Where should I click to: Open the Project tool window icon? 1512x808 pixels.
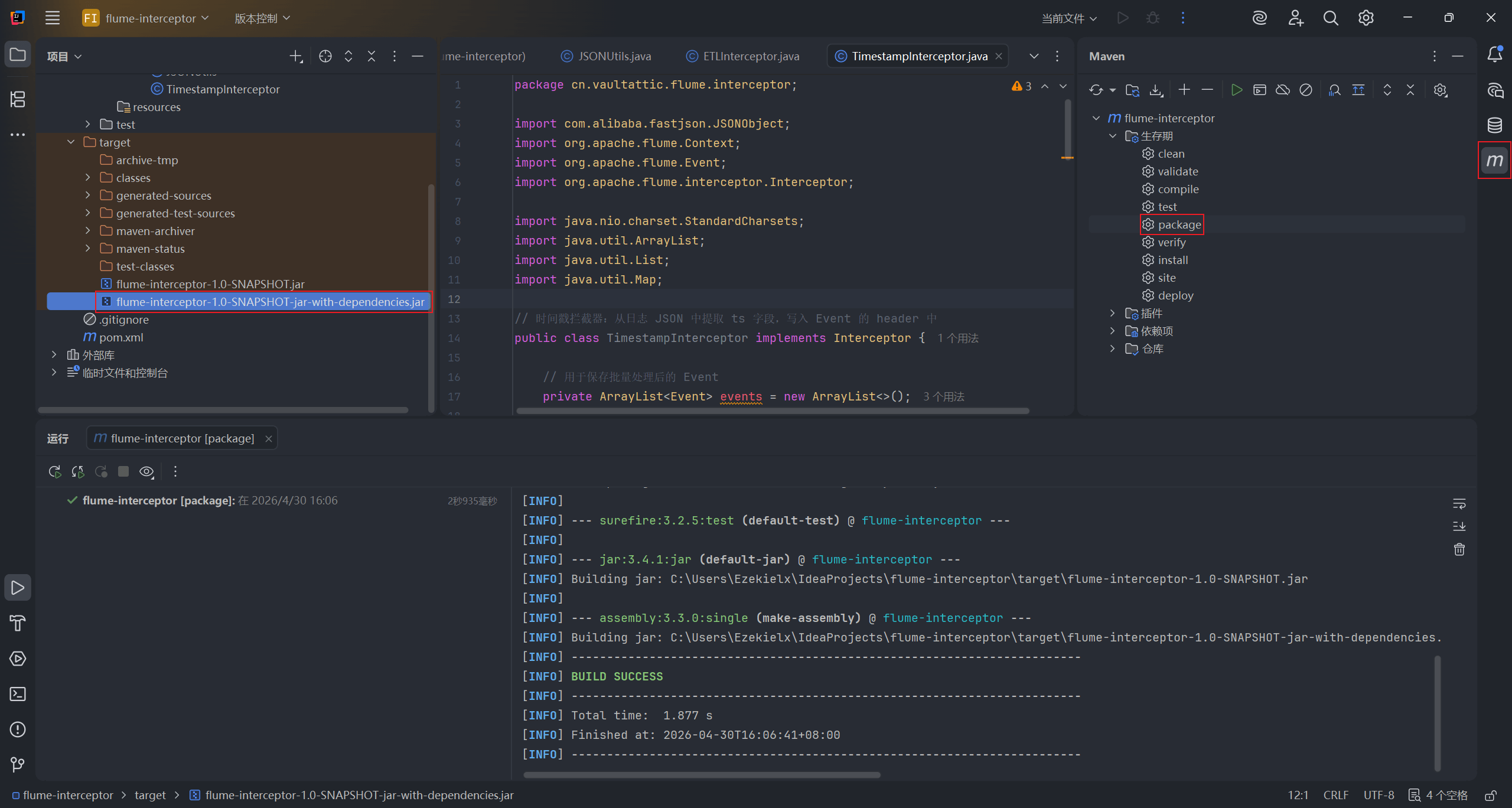coord(18,55)
